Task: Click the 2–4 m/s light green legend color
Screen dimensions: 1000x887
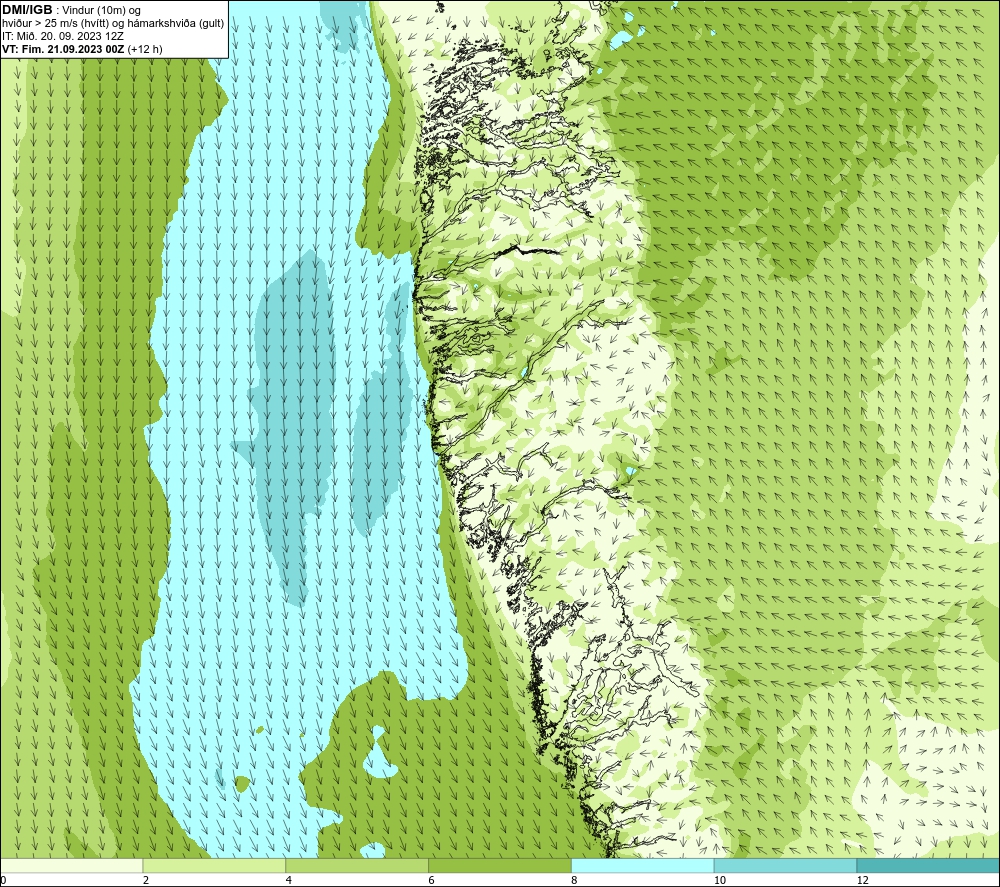Action: (214, 866)
